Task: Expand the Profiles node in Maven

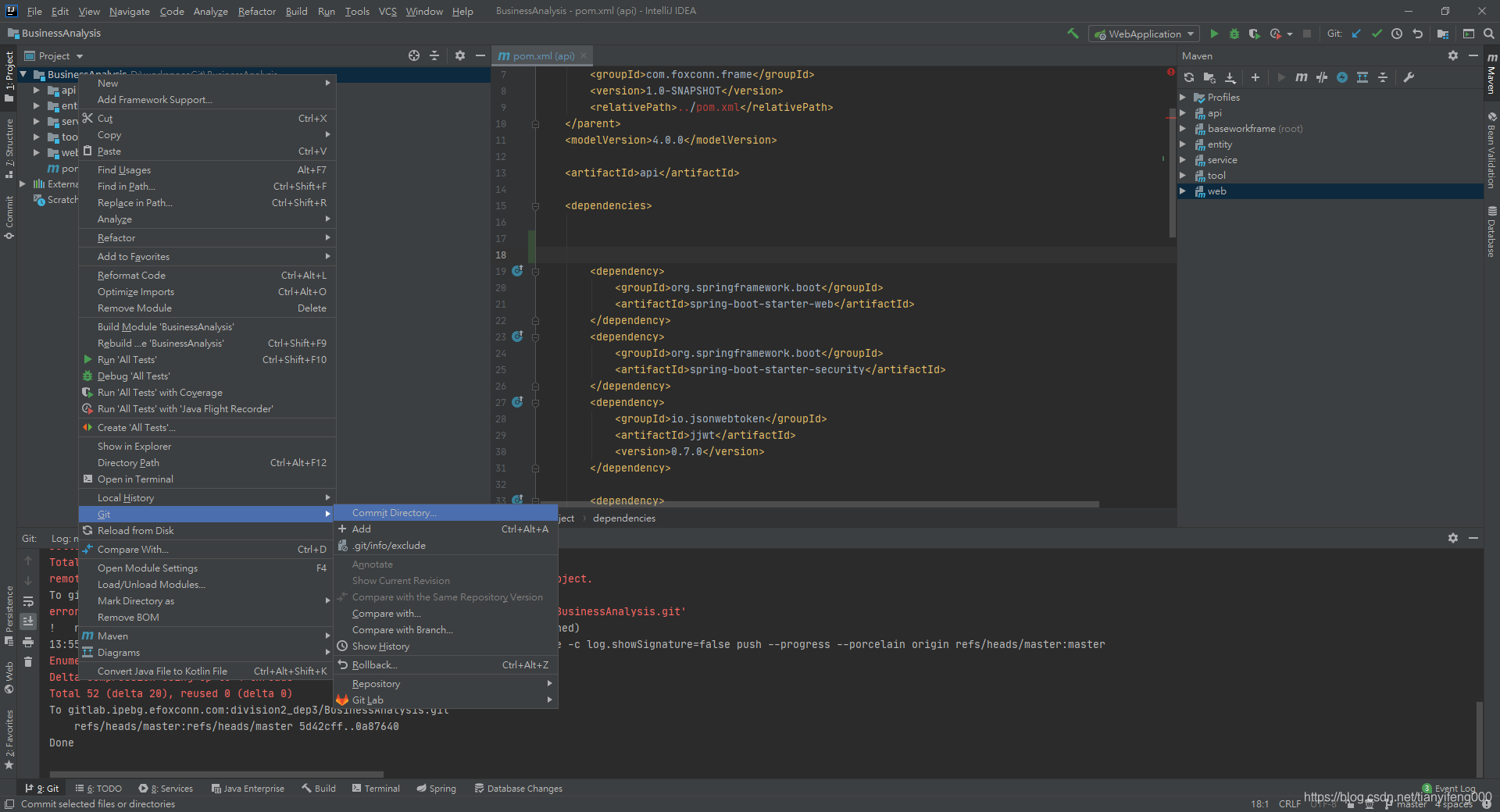Action: (1183, 98)
